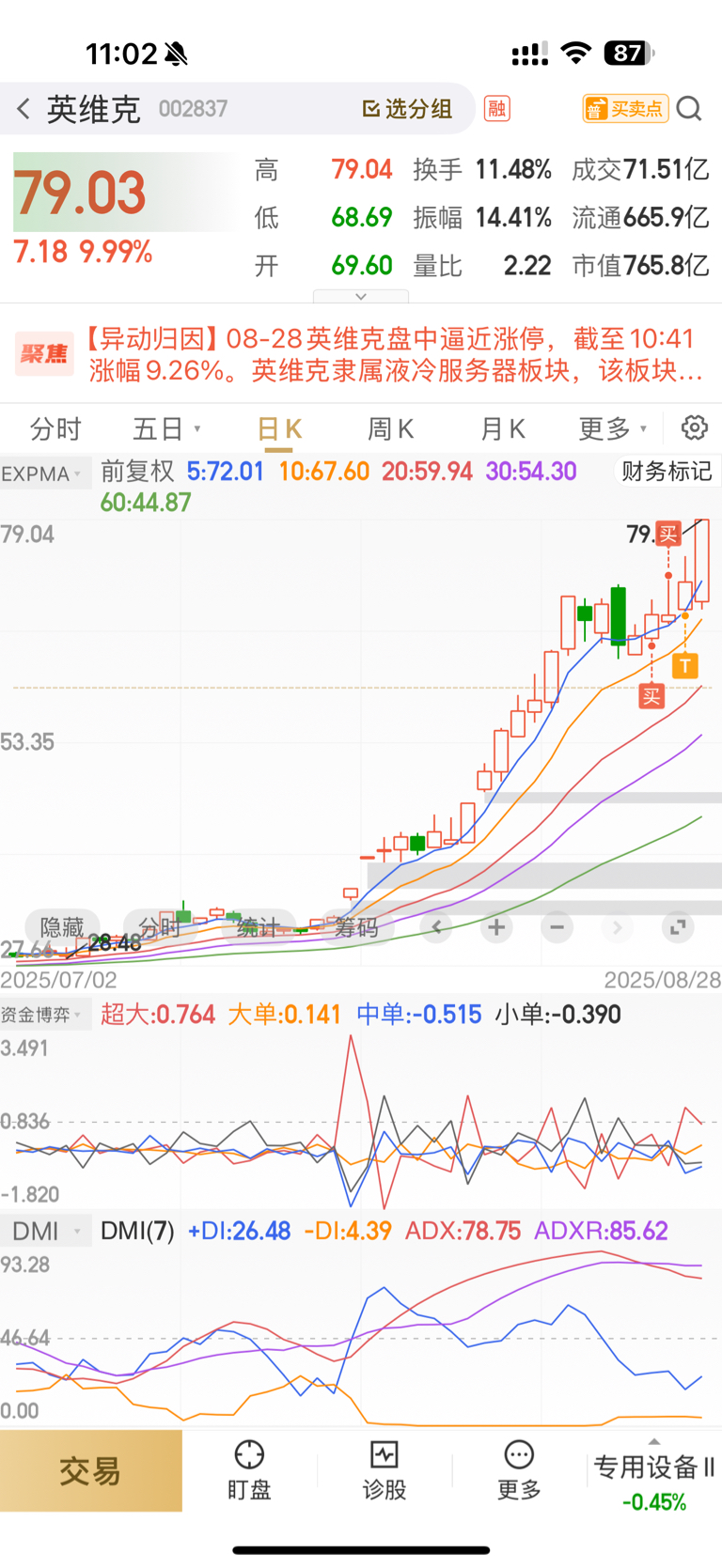The image size is (722, 1568).
Task: Tap the 超大:0.764 legend value
Action: click(158, 1015)
